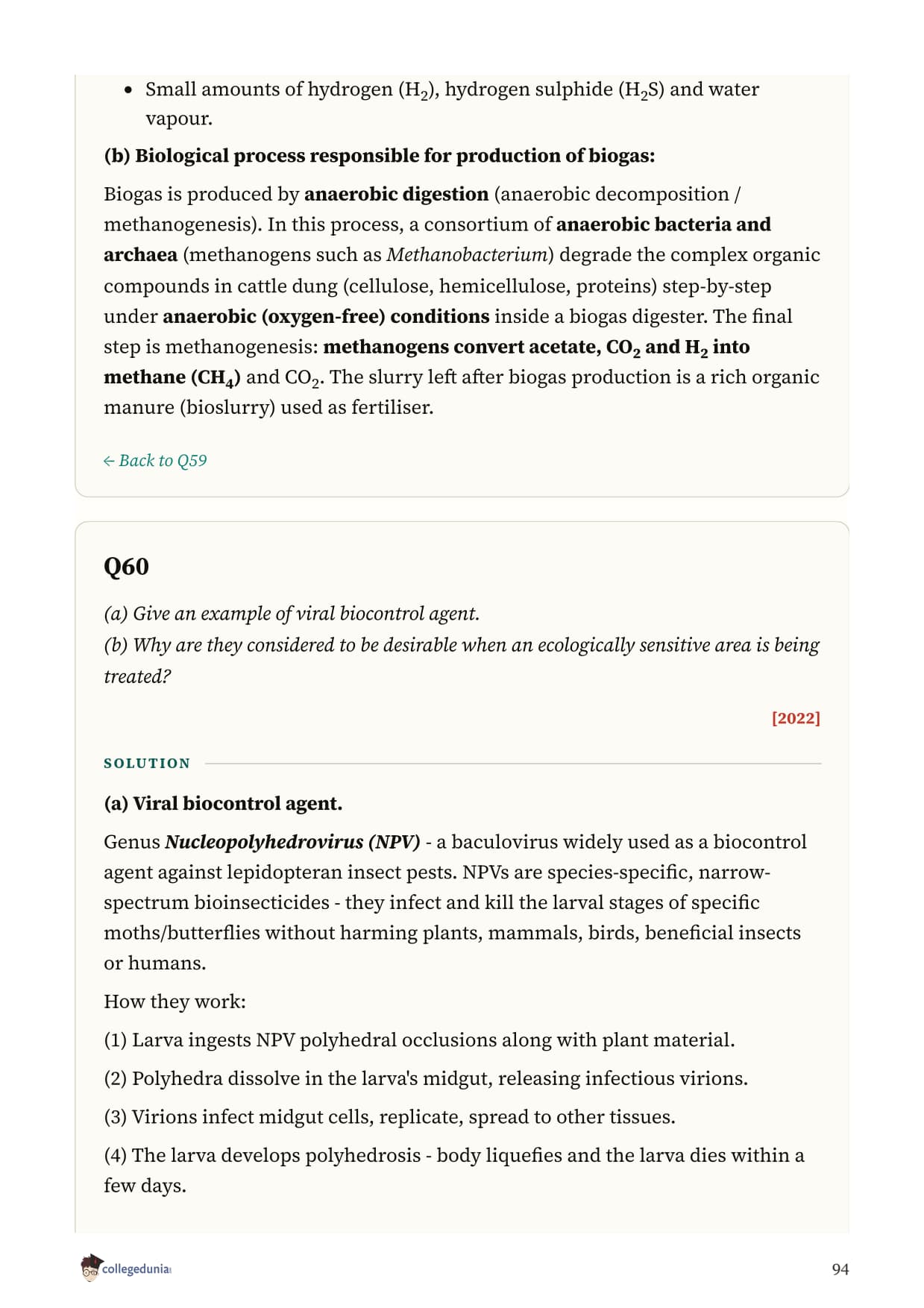Click the collegedunia brand text
Viewport: 924px width, 1308px height.
pos(136,1269)
